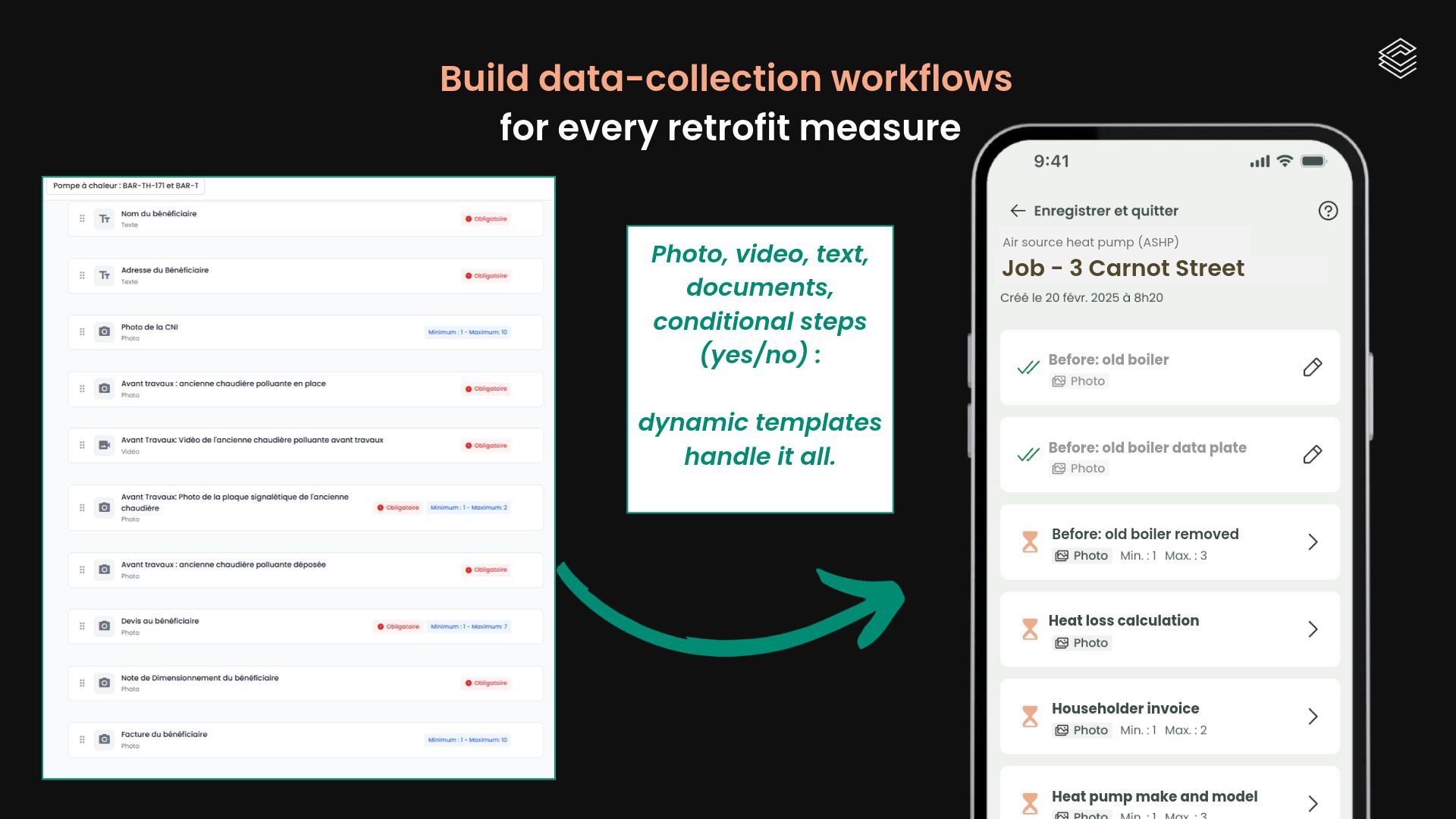
Task: Click the stacked-layers logo in top corner
Action: pyautogui.click(x=1398, y=58)
